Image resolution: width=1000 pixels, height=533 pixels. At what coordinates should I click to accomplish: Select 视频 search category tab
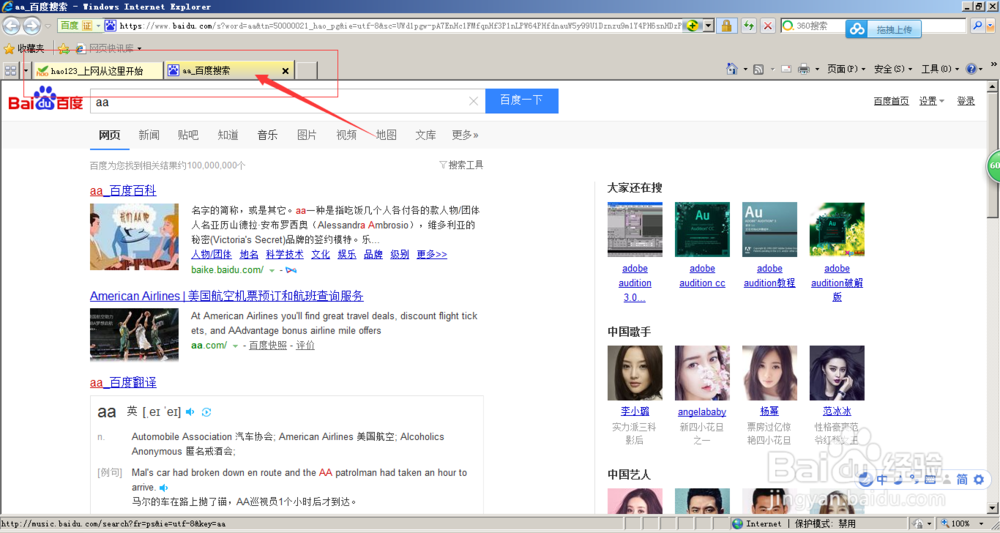click(346, 135)
